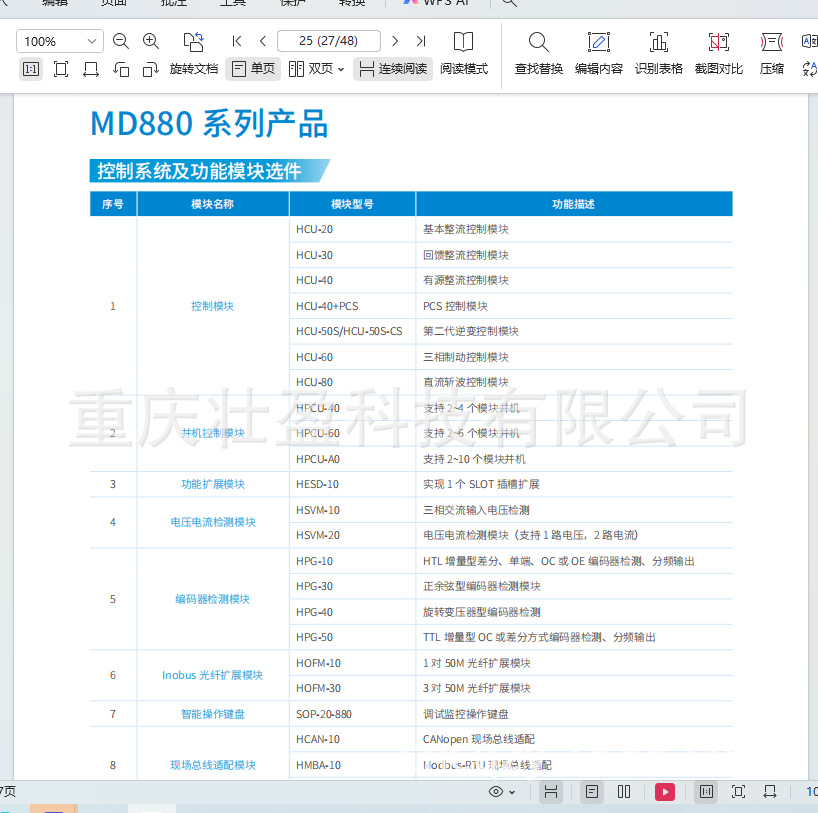Image resolution: width=818 pixels, height=813 pixels.
Task: Click the red play slideshow button
Action: 665,792
